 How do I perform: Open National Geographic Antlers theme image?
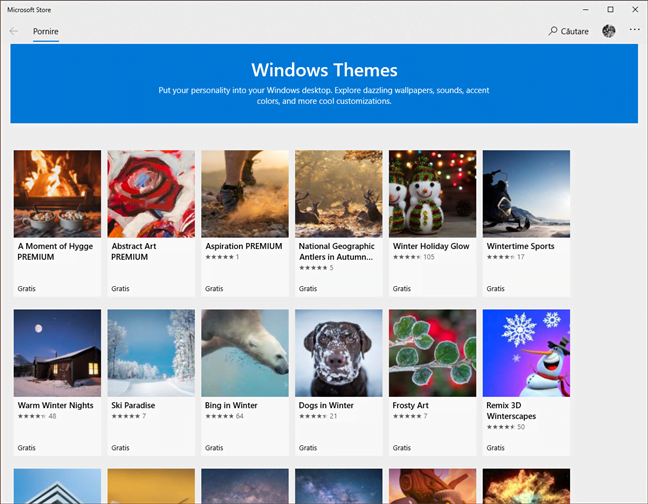click(x=339, y=194)
